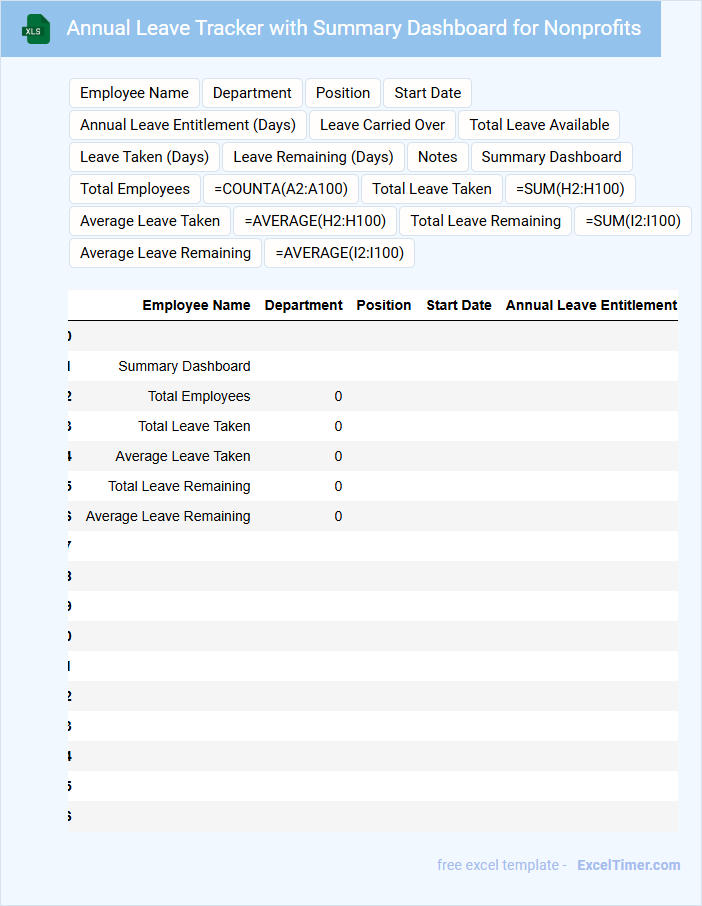Select the Total Leave Taken tag
702x906 pixels.
(432, 189)
